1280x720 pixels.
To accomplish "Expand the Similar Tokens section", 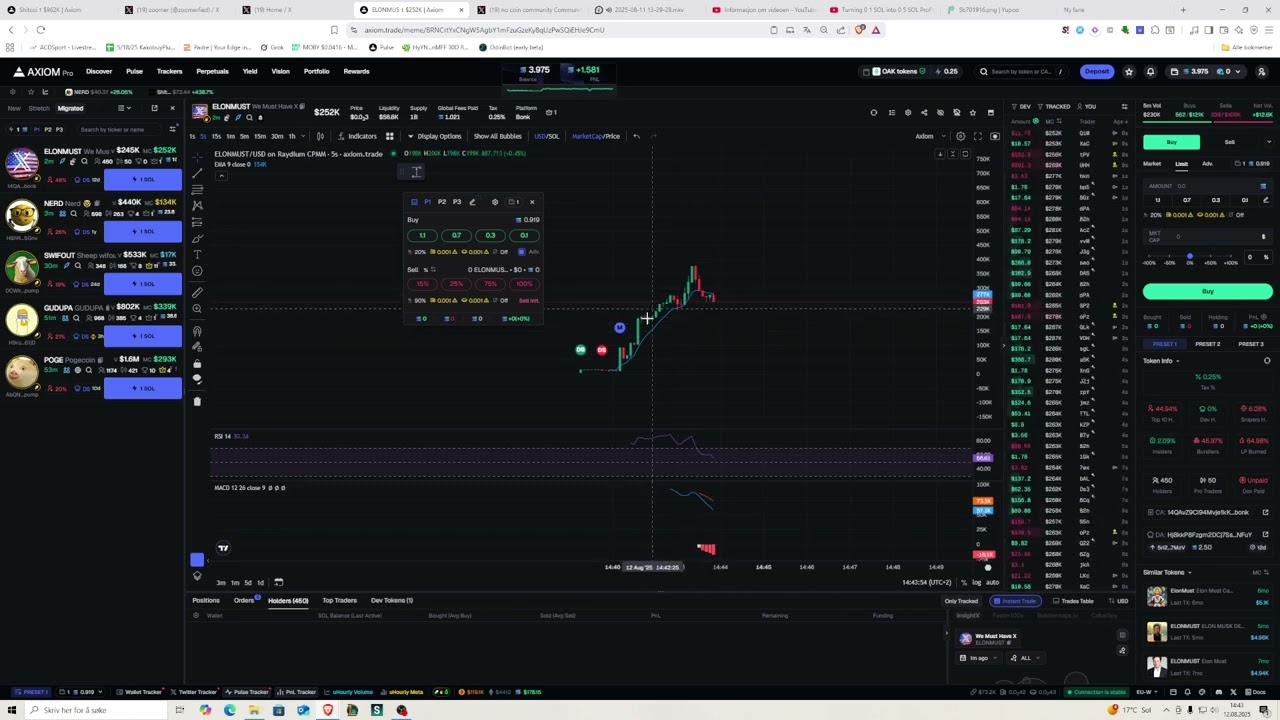I will pyautogui.click(x=1167, y=572).
